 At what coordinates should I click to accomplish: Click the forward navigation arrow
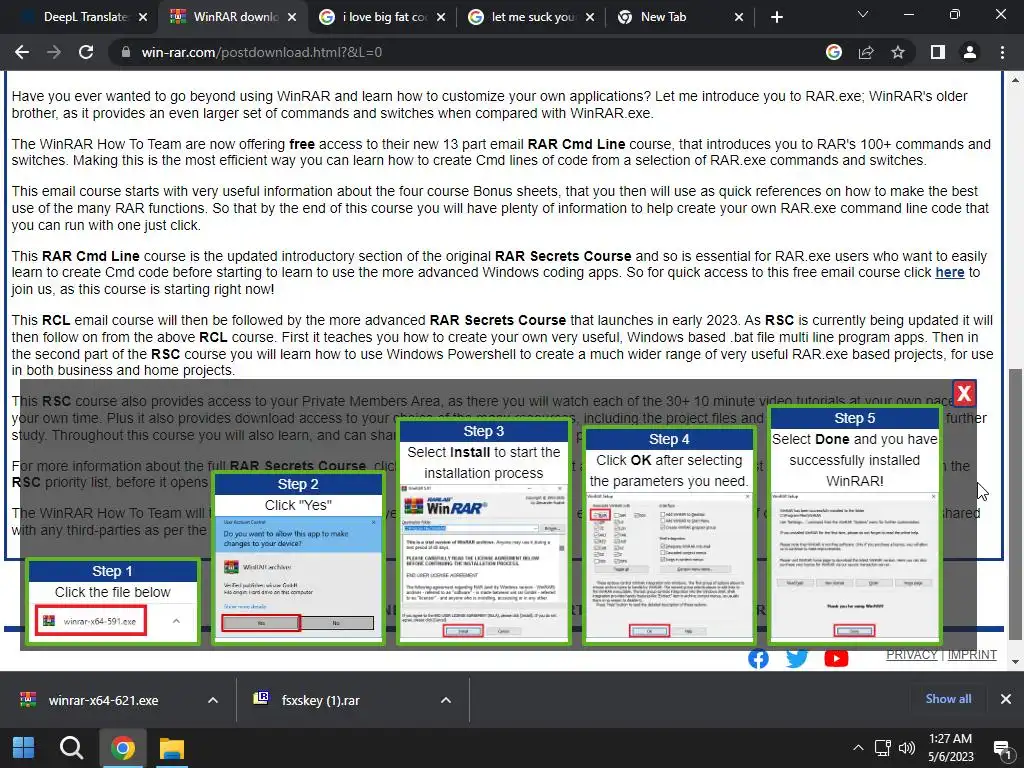(x=54, y=52)
